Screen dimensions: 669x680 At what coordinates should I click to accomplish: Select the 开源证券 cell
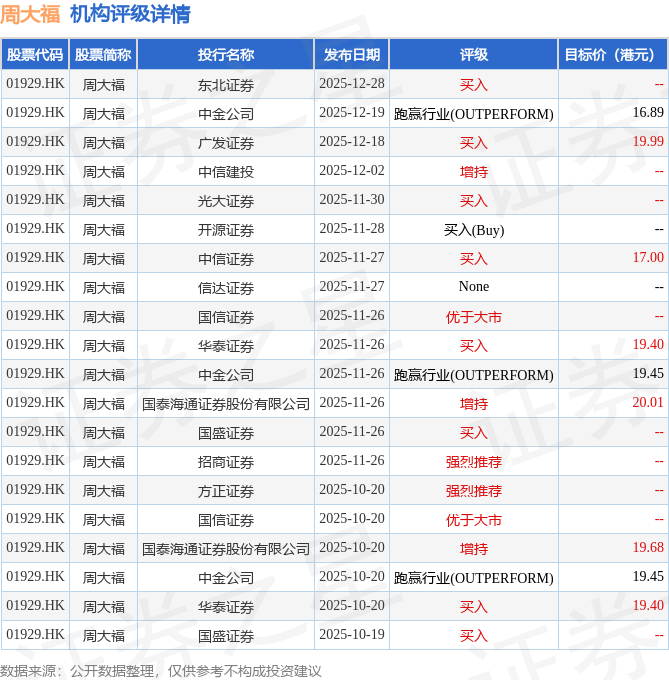pos(226,230)
